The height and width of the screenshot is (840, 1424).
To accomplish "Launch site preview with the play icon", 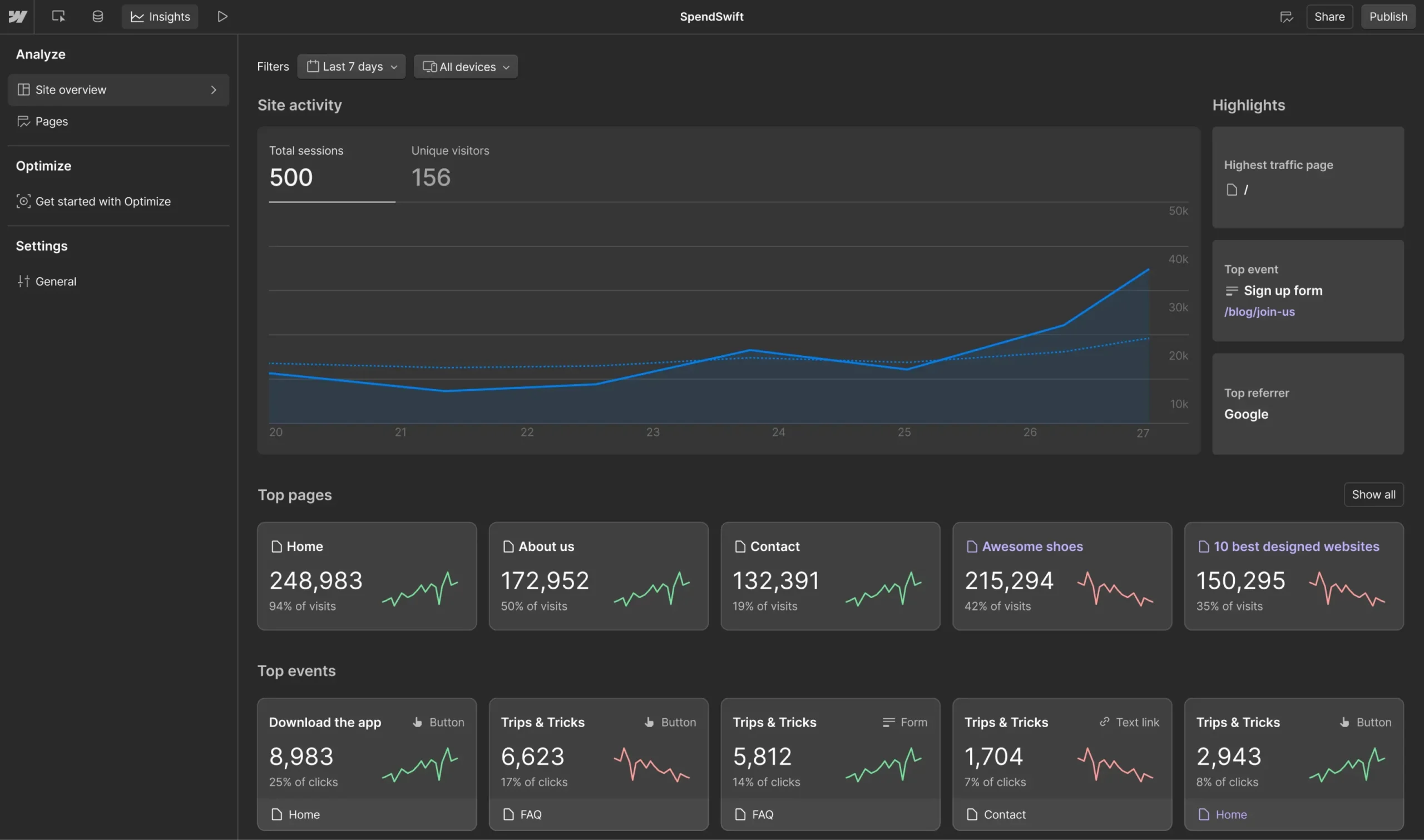I will tap(222, 17).
